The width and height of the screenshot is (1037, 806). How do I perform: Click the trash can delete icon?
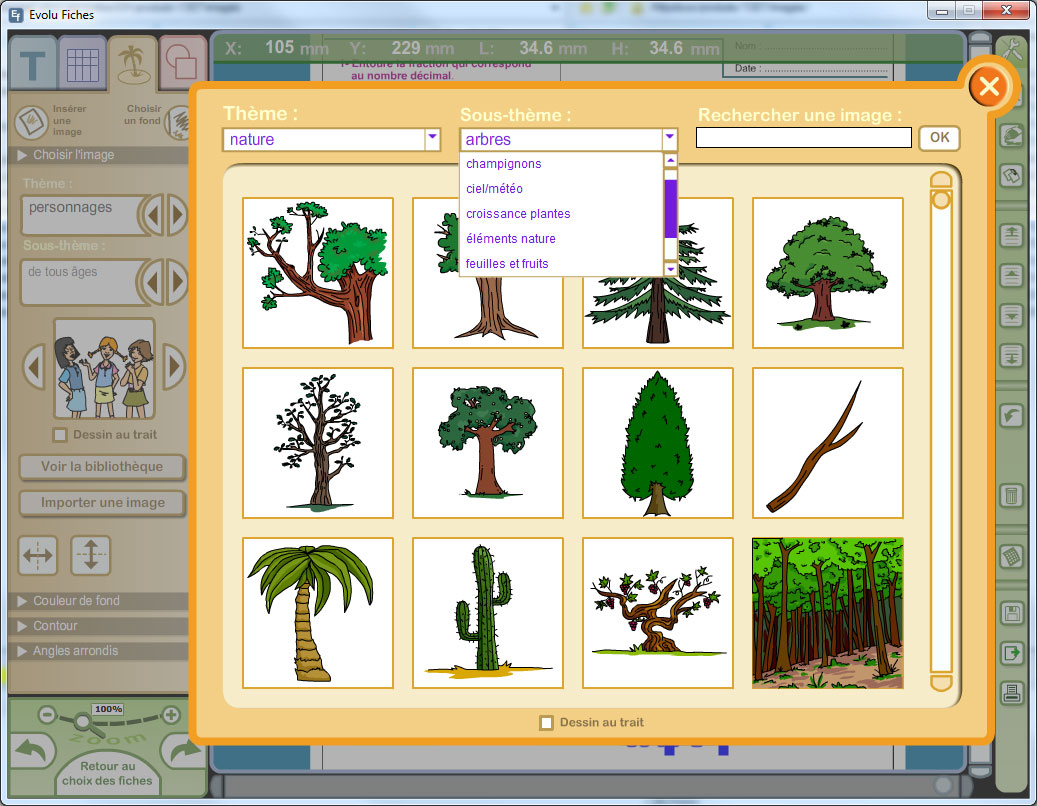click(x=1011, y=495)
